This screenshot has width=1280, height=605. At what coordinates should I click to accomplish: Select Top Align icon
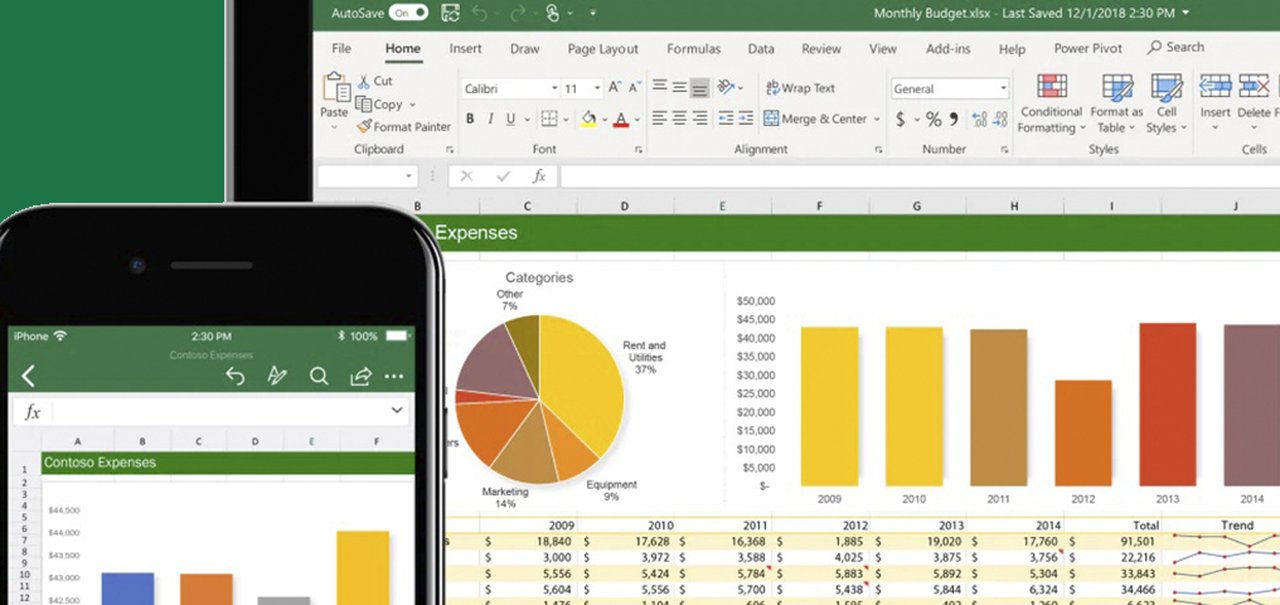click(x=659, y=88)
